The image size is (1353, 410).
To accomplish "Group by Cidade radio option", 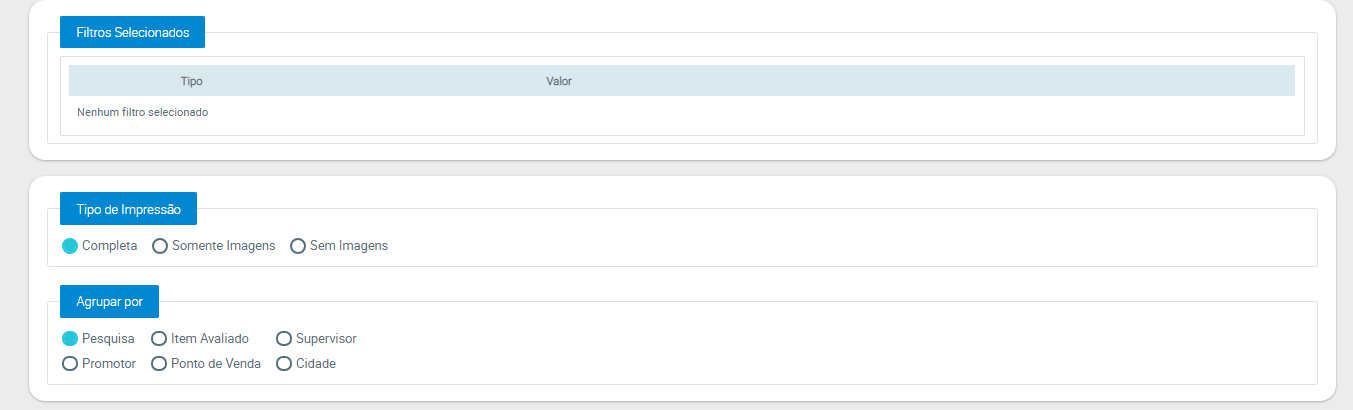I will click(x=284, y=363).
